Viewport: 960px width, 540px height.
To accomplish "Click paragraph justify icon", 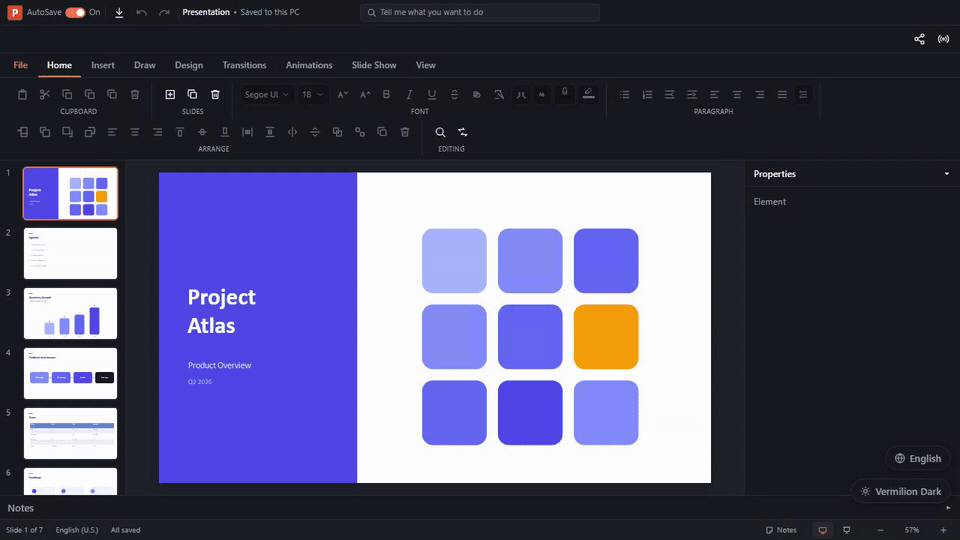I will 782,94.
